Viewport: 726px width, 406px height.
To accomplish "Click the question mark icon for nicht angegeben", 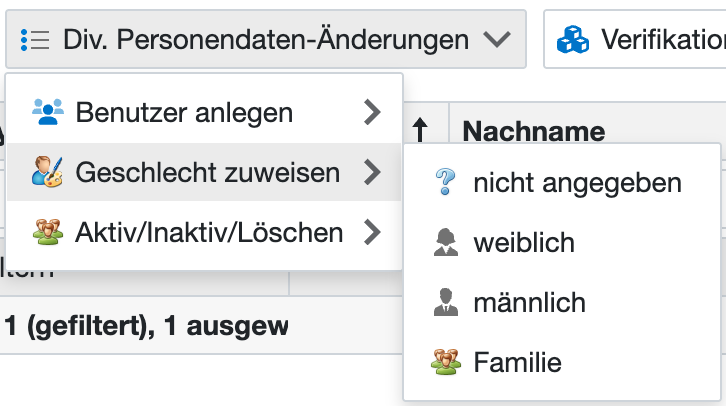I will tap(445, 183).
